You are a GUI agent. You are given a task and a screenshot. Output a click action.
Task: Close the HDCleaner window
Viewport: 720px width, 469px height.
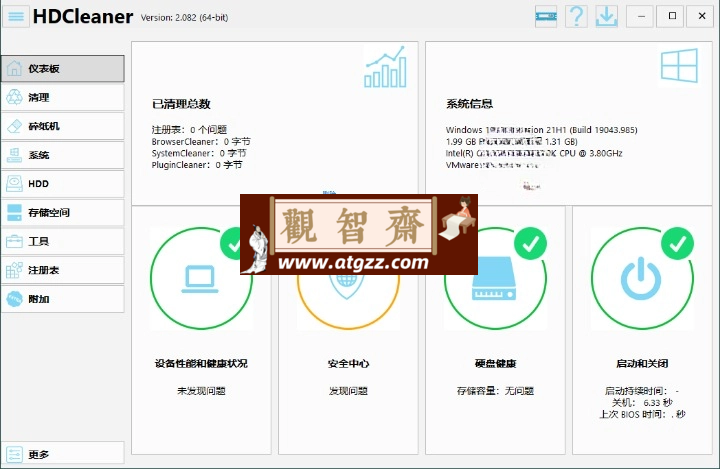coord(700,17)
